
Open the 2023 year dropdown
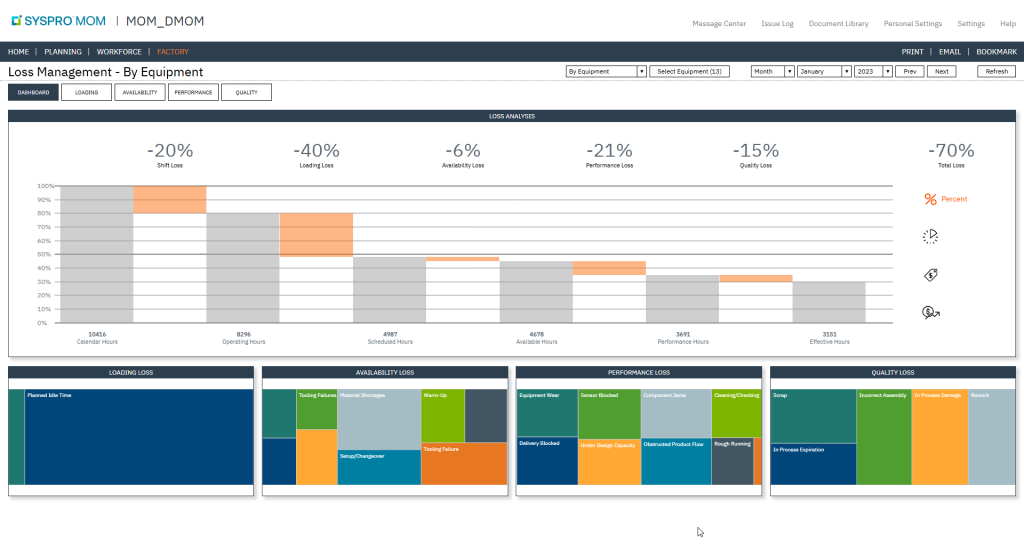(x=873, y=71)
